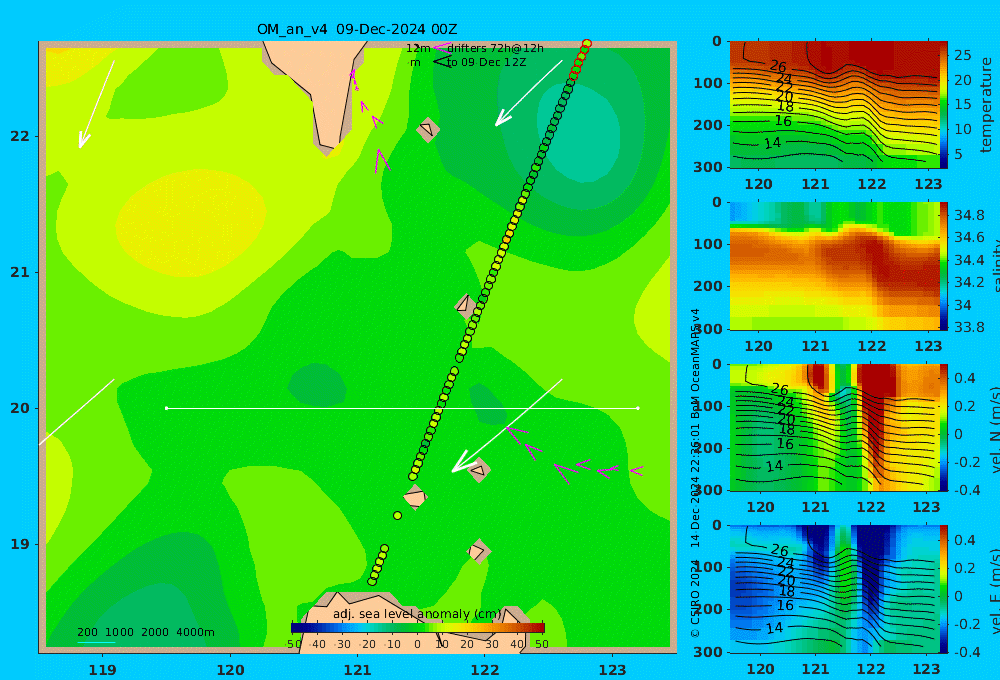Click the sea level anomaly color bar
This screenshot has width=1000, height=680.
coord(418,628)
